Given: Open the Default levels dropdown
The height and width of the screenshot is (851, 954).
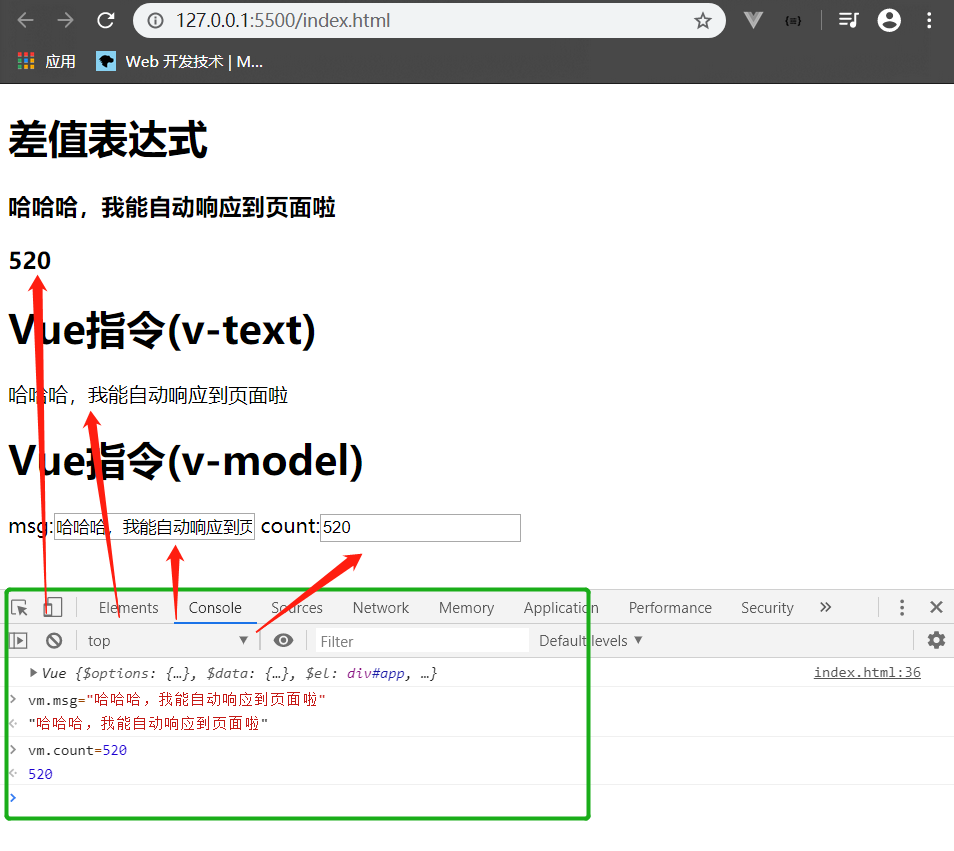Looking at the screenshot, I should 590,641.
